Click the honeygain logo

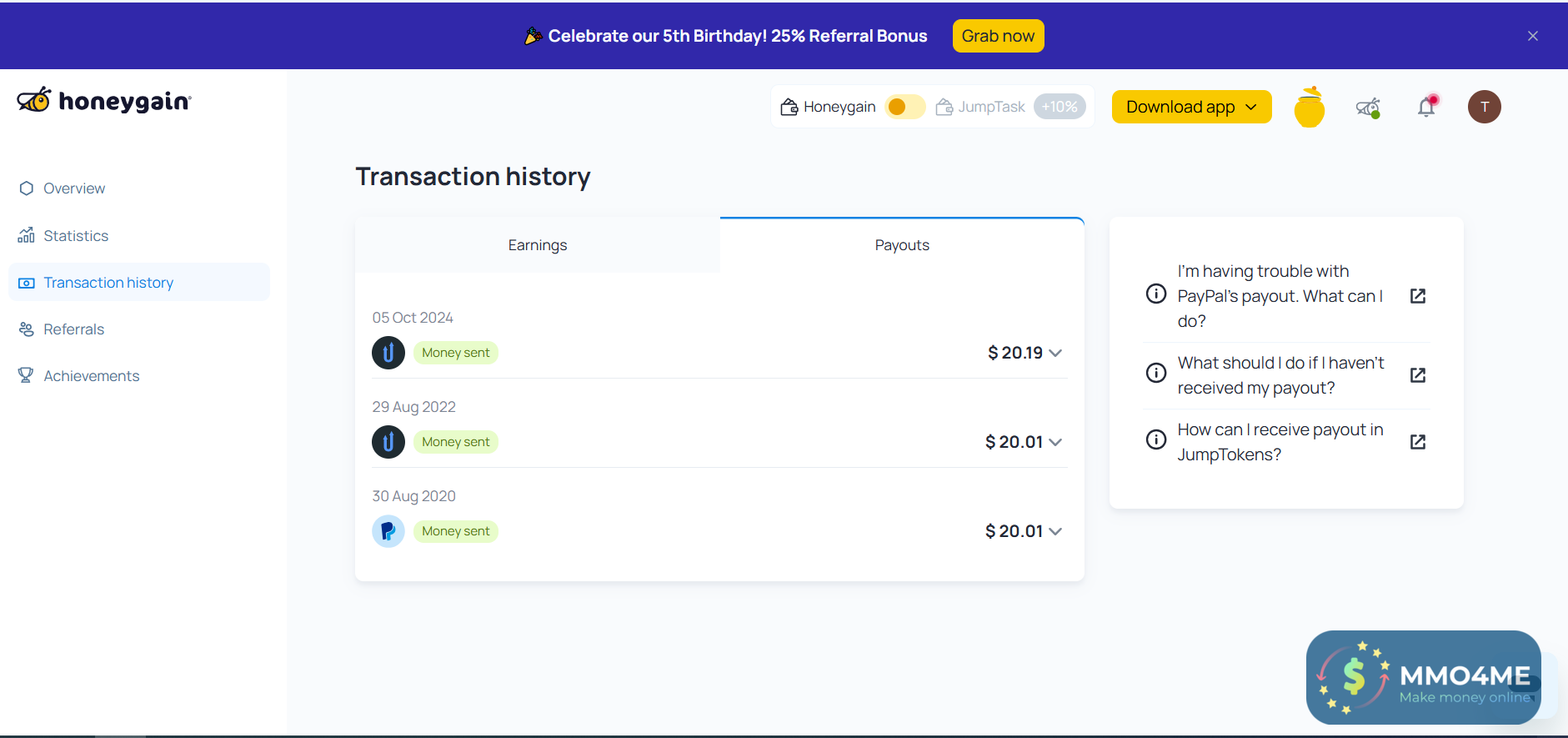click(x=104, y=101)
